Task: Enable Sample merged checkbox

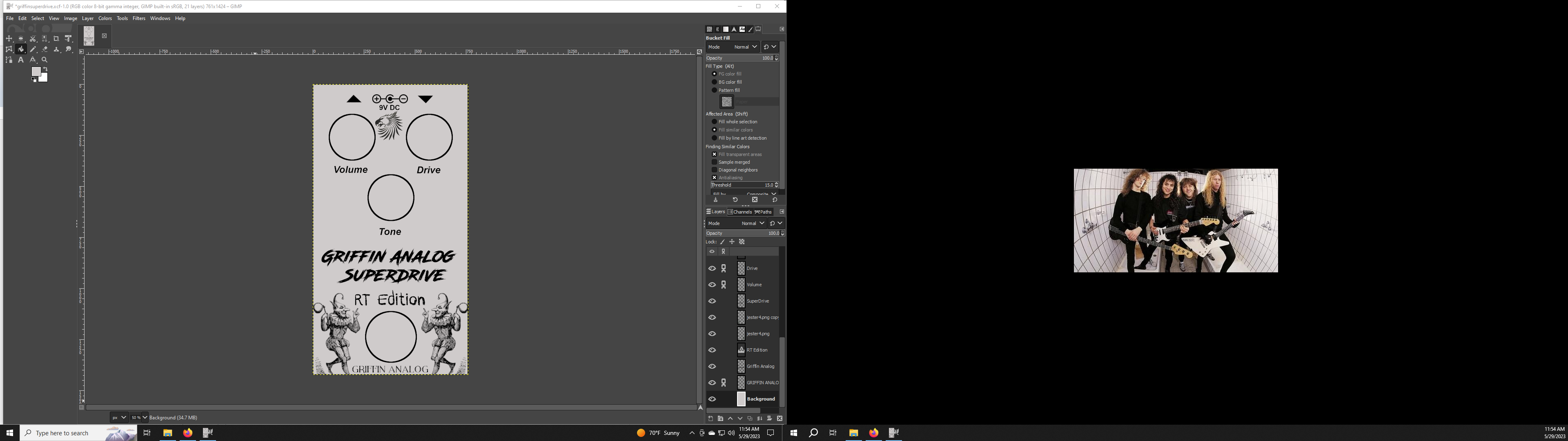Action: click(715, 162)
